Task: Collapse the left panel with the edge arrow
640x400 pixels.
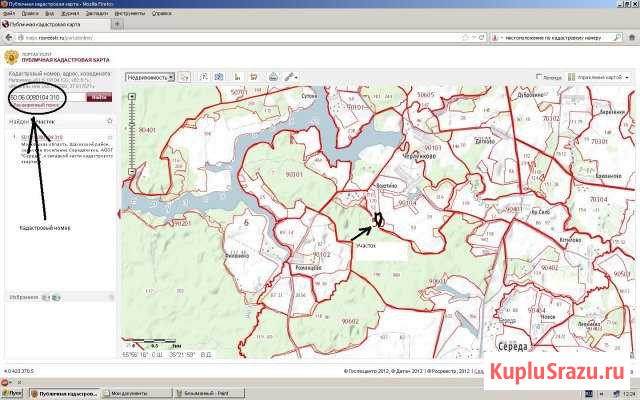Action: tap(119, 213)
